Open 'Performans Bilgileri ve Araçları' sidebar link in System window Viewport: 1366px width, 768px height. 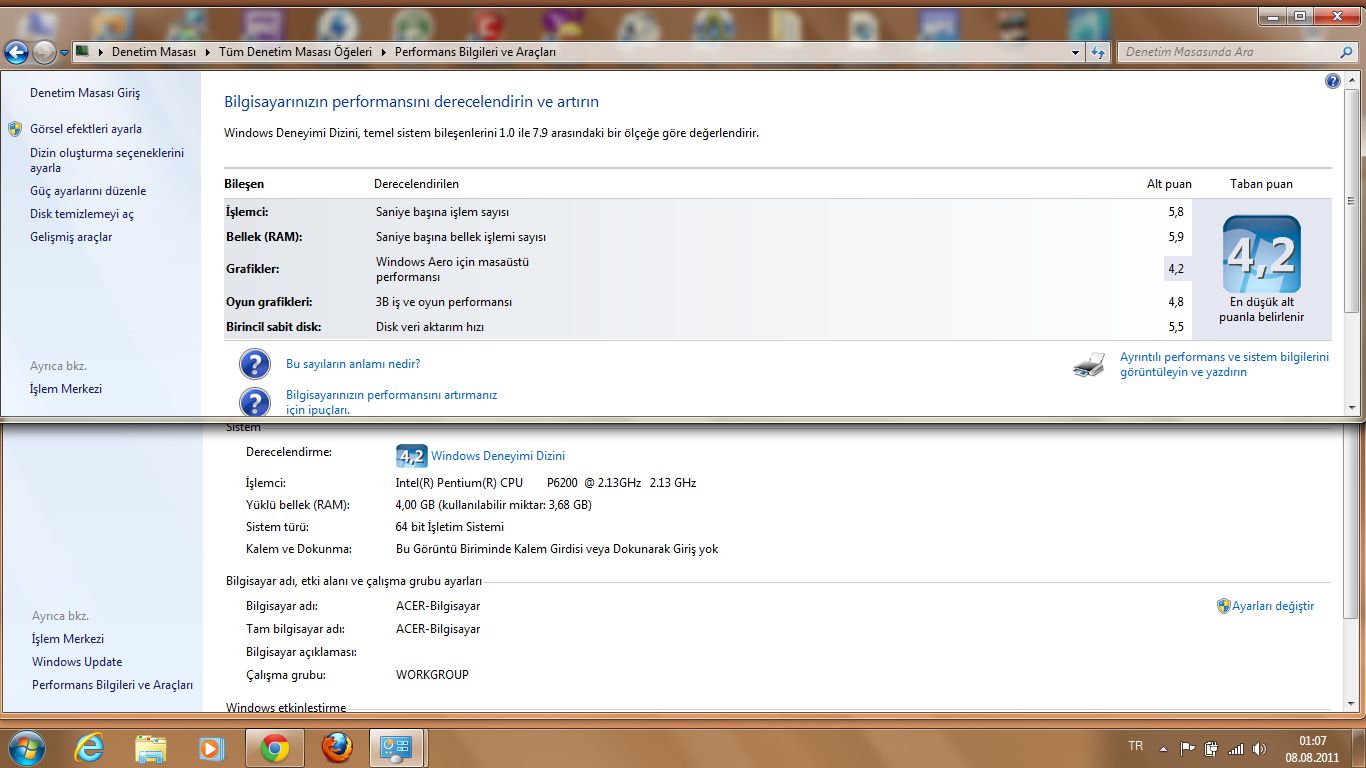(112, 685)
